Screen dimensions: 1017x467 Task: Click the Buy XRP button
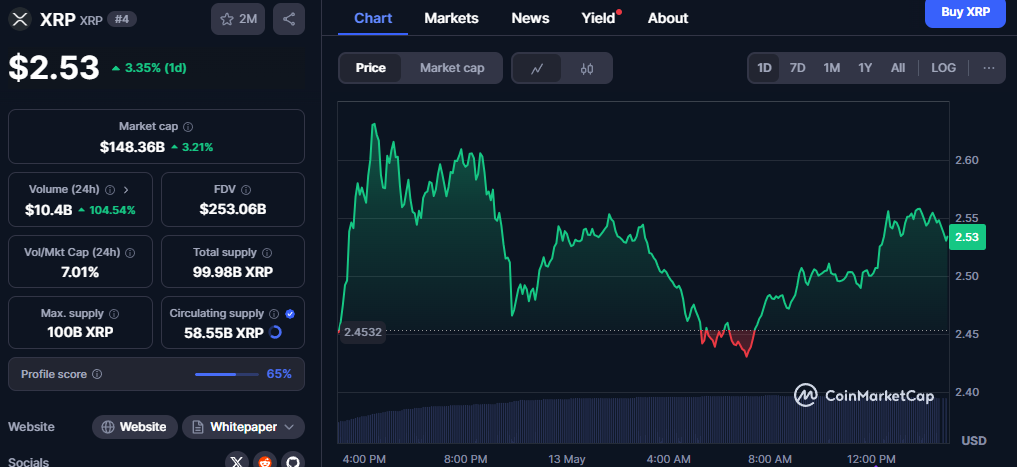click(x=965, y=12)
